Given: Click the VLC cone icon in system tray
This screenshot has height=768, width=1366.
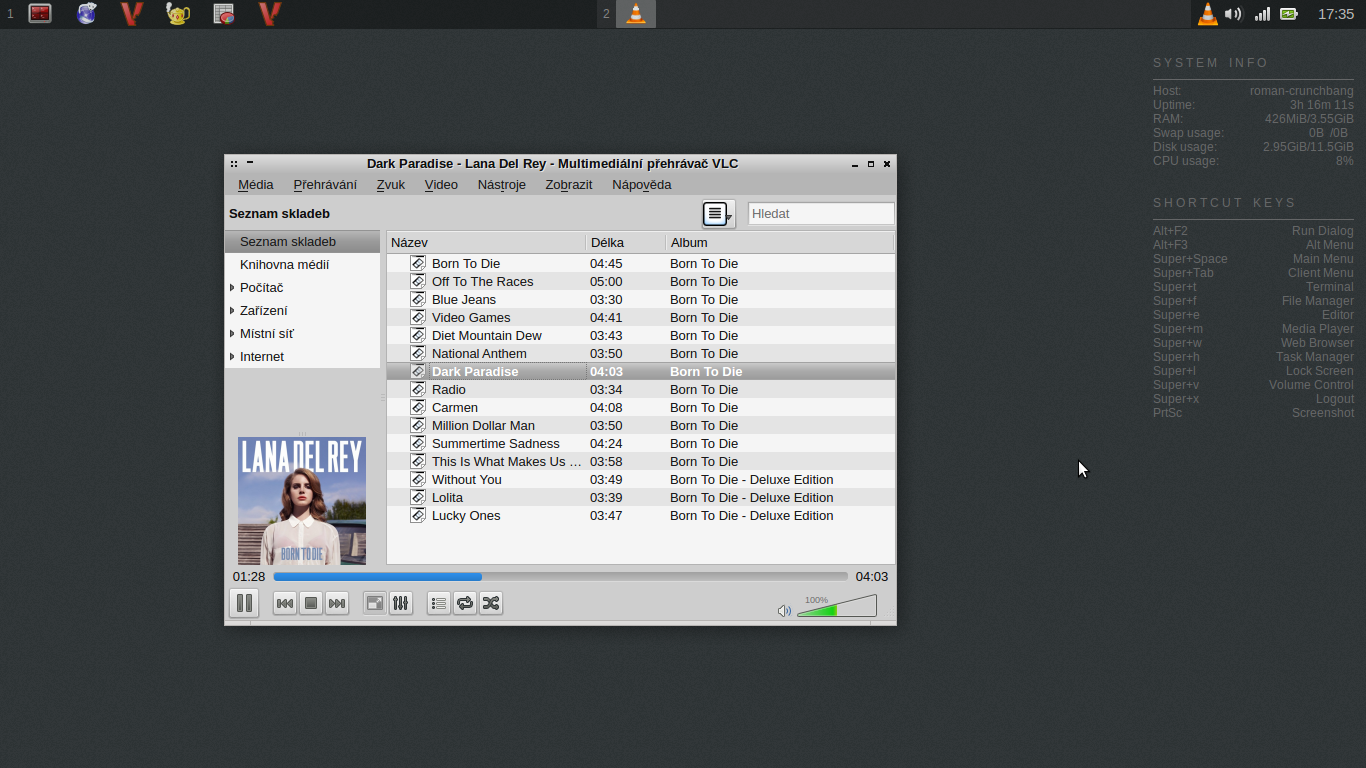Looking at the screenshot, I should (x=1208, y=14).
